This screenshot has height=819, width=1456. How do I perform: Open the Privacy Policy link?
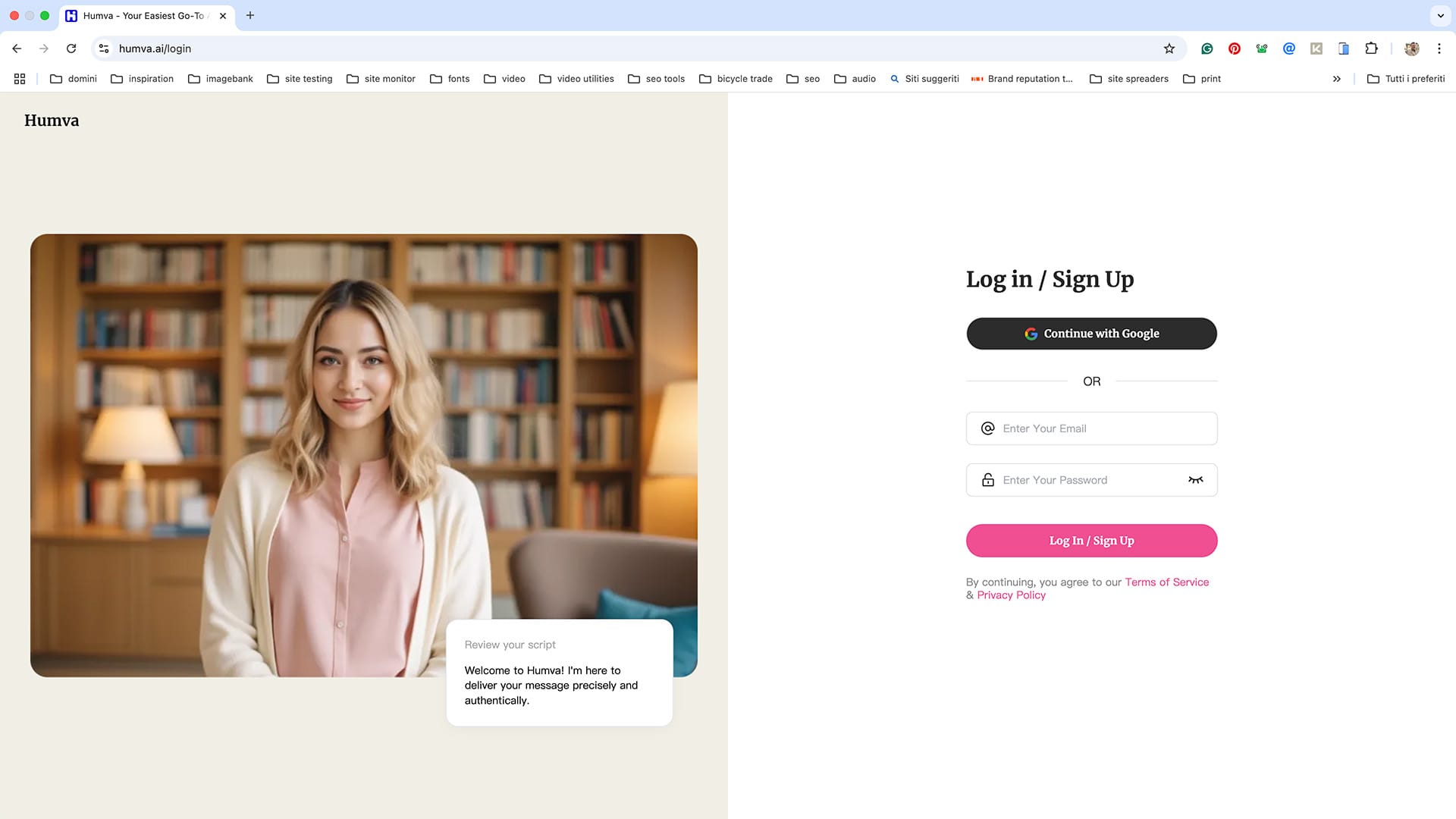click(x=1011, y=595)
